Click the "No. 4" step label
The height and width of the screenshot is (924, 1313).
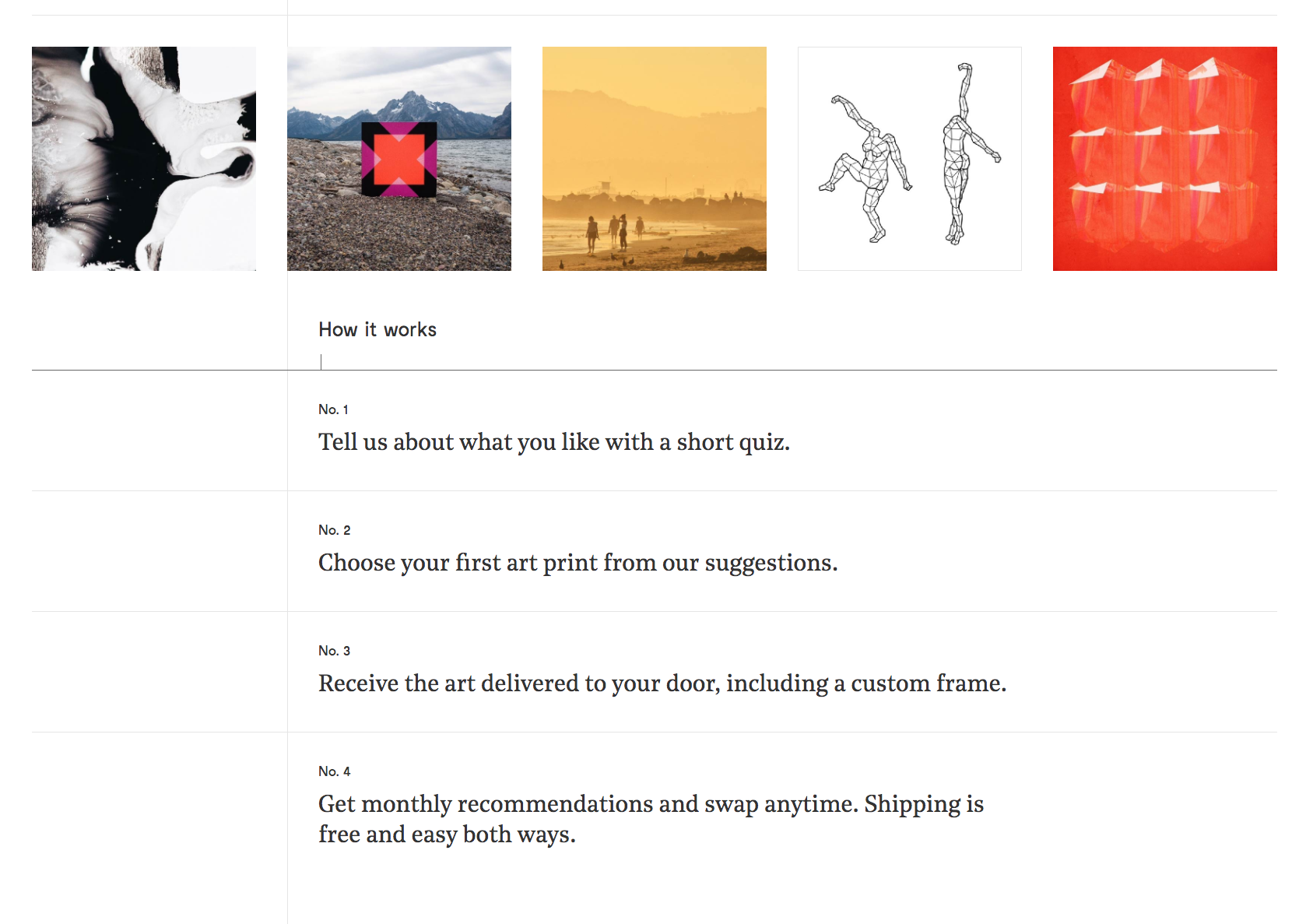coord(335,771)
